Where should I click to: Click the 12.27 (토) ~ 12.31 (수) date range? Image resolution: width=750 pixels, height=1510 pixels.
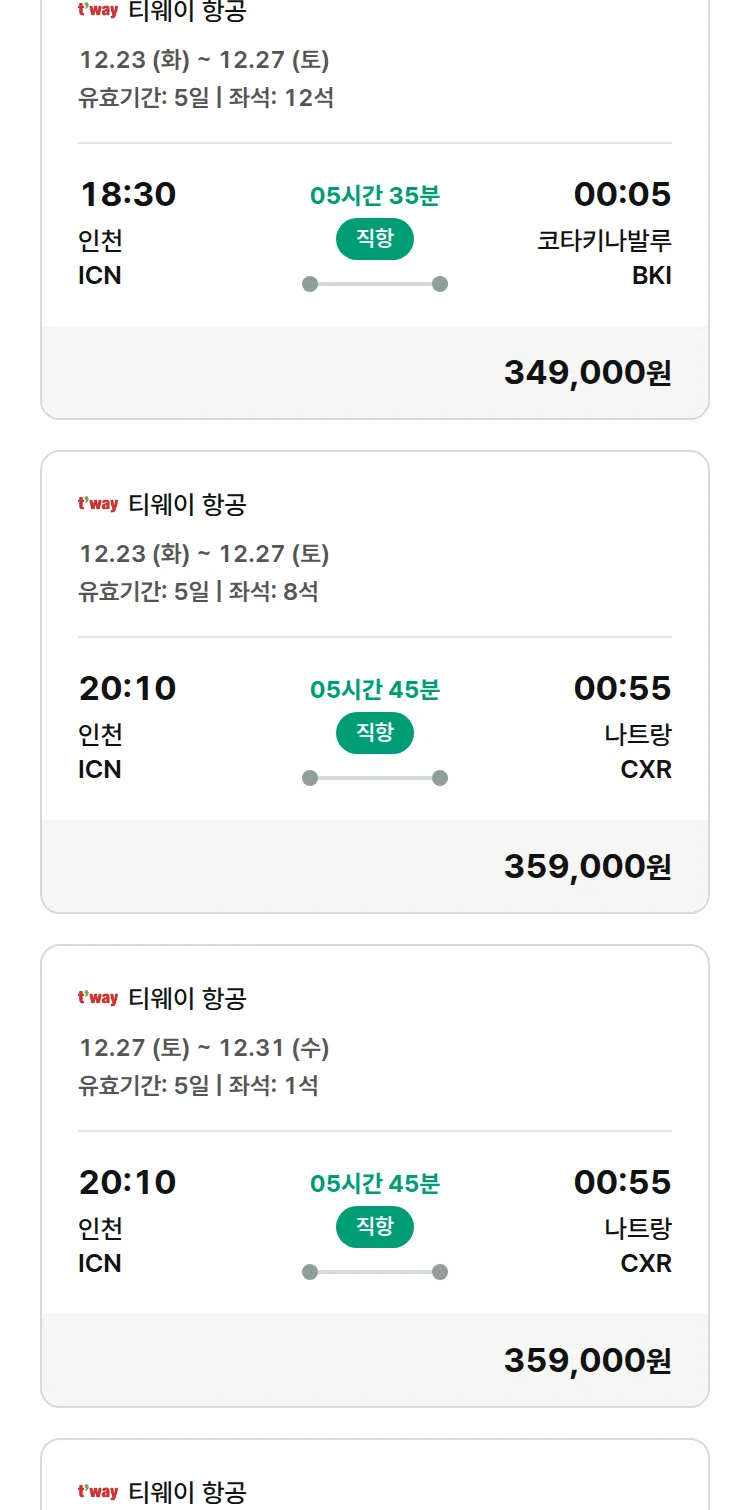coord(204,1048)
